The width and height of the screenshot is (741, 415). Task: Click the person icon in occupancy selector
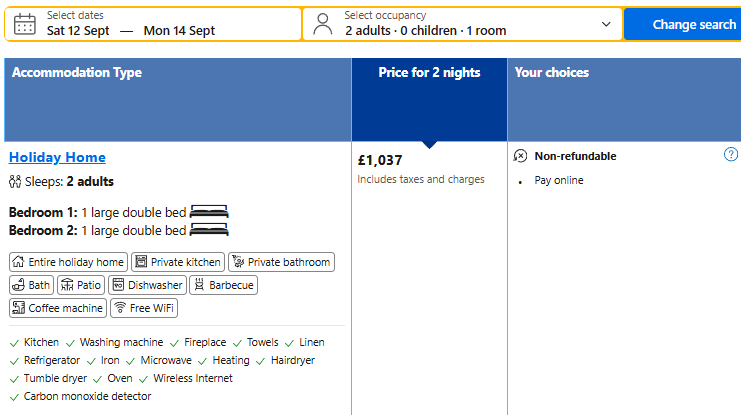coord(323,24)
